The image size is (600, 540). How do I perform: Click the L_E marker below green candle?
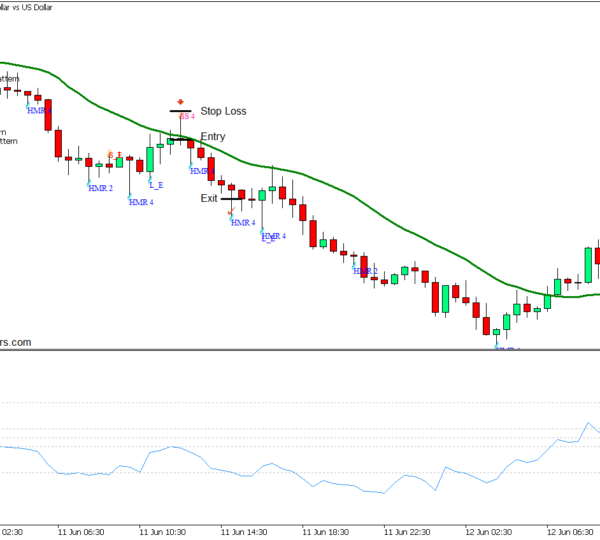click(157, 184)
